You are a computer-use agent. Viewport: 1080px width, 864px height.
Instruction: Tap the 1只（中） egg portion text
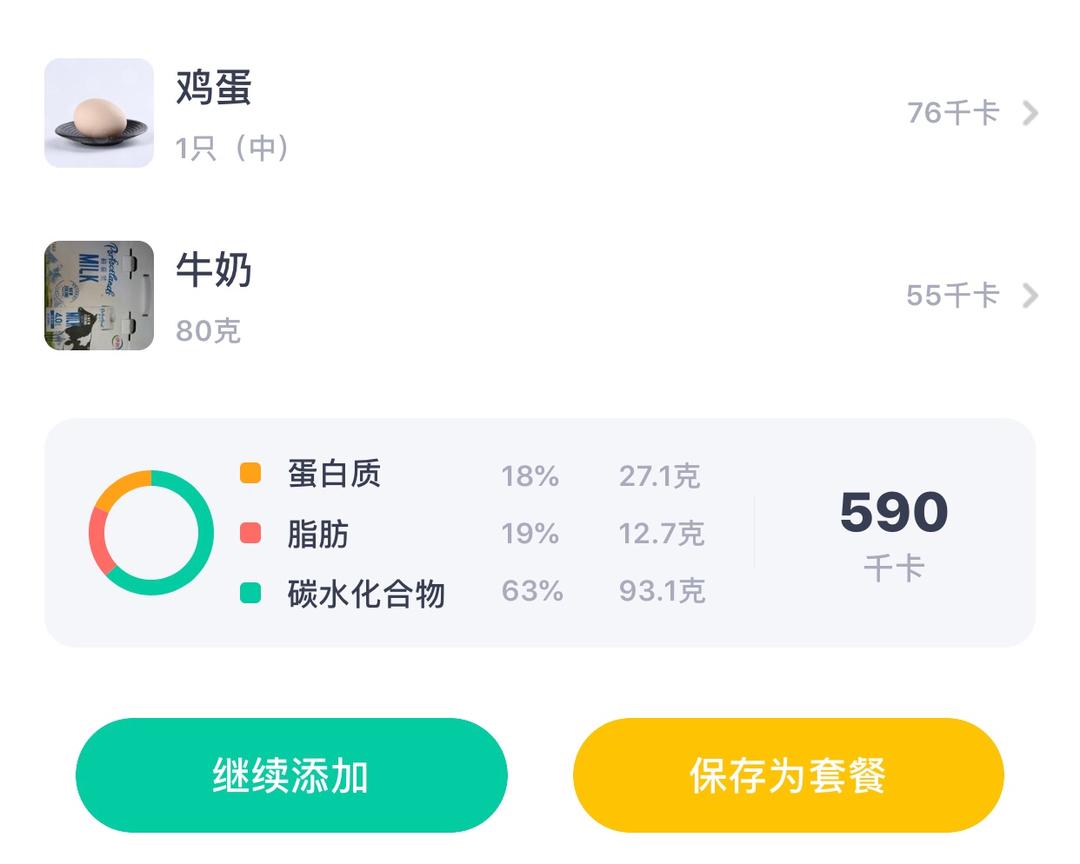[233, 148]
